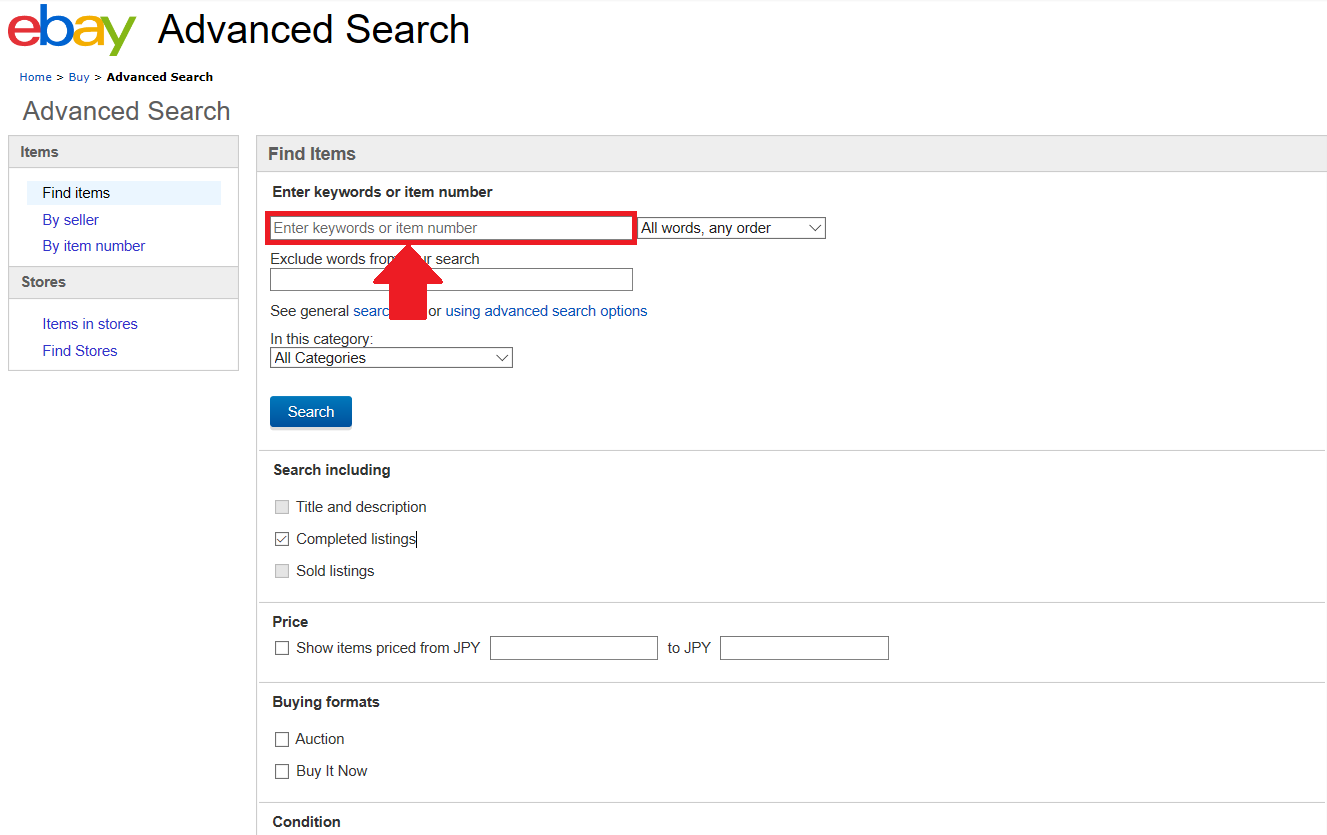This screenshot has width=1327, height=835.
Task: Click the 'Stores' sidebar header
Action: click(123, 282)
